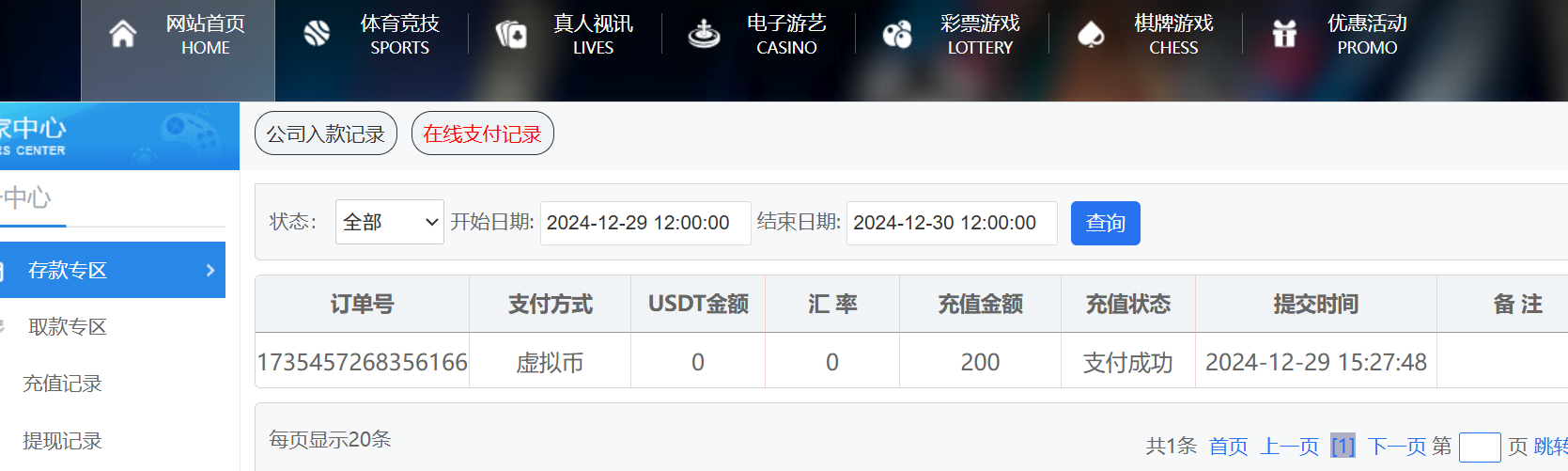
Task: Click the 首页 first page link
Action: click(1229, 446)
